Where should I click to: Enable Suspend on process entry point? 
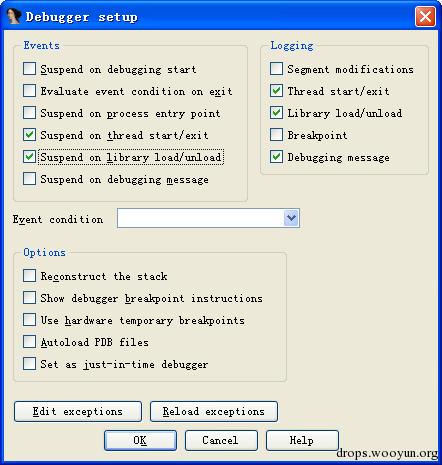pos(30,113)
